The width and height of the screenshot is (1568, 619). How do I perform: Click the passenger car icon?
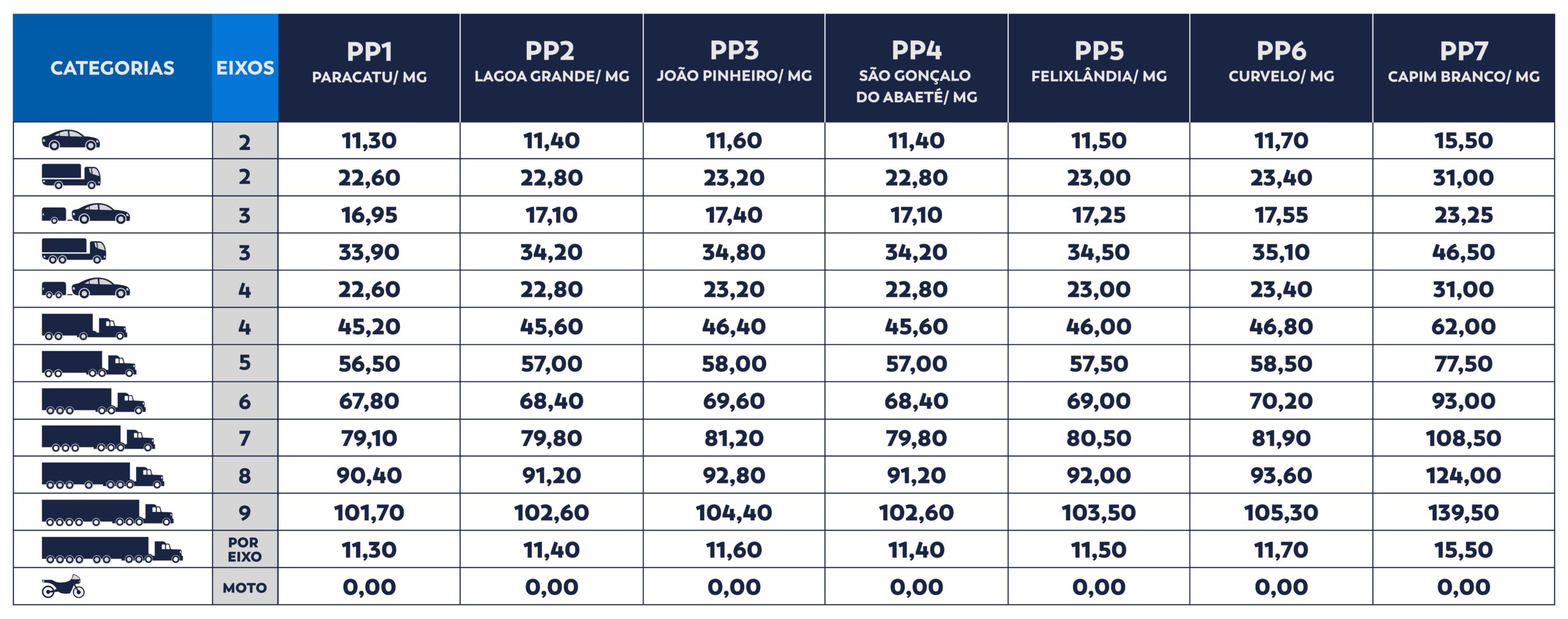(x=70, y=140)
